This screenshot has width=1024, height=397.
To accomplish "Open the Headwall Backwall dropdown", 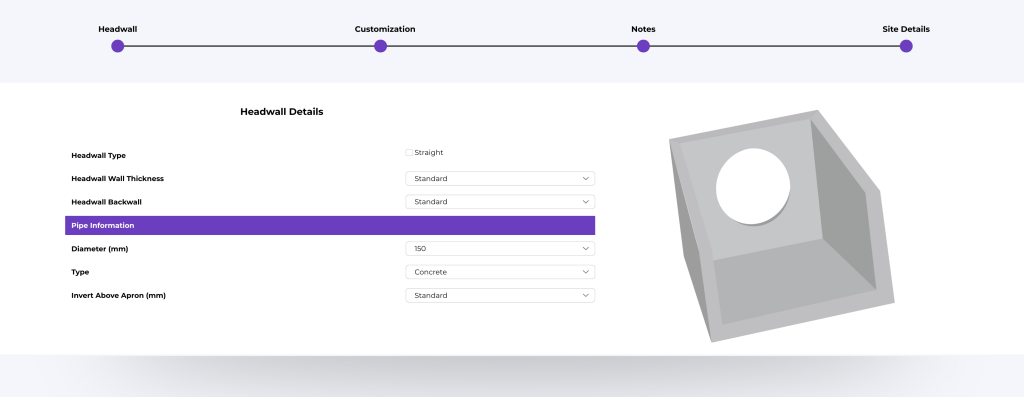I will click(500, 202).
